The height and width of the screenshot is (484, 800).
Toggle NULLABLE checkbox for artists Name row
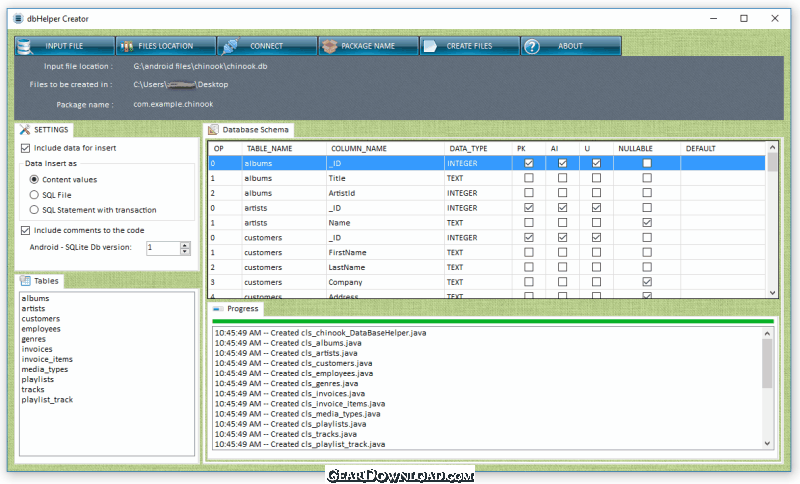point(647,222)
